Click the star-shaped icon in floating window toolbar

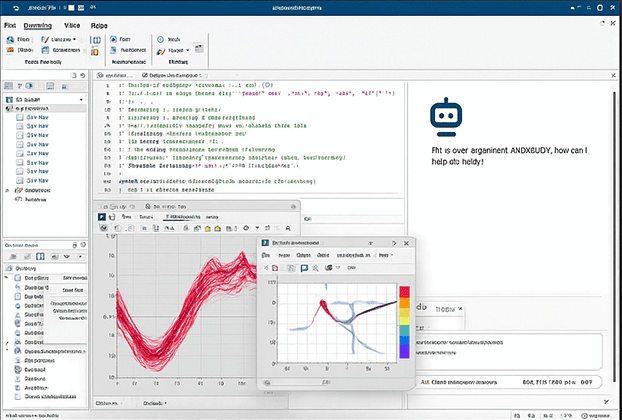pyautogui.click(x=315, y=268)
